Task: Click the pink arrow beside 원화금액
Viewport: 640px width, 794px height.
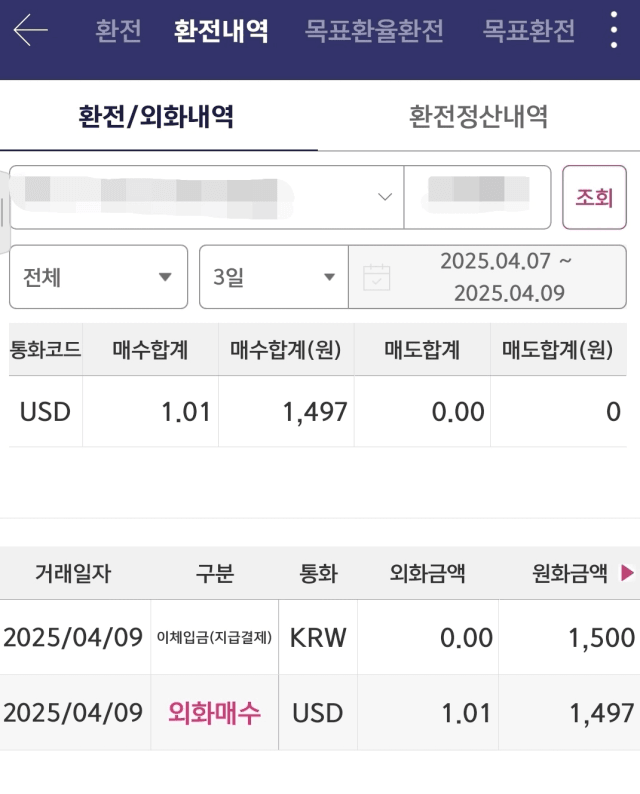Action: point(627,573)
